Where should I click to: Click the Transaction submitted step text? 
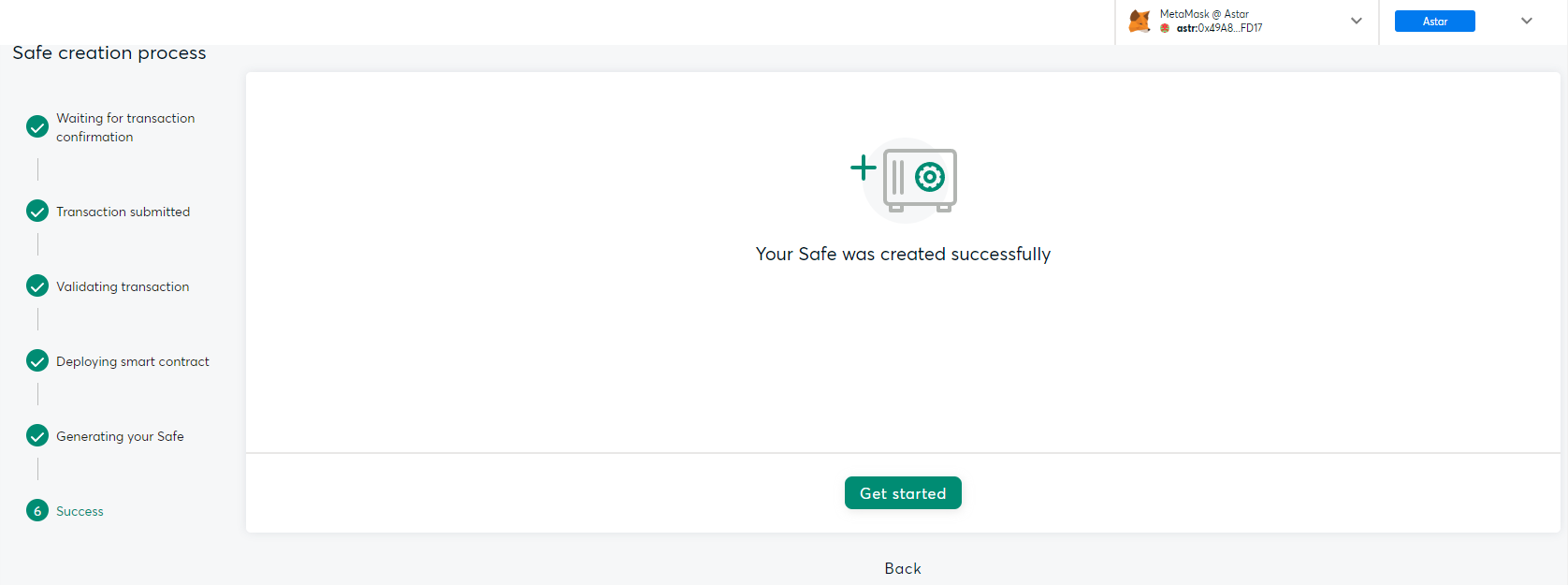123,212
